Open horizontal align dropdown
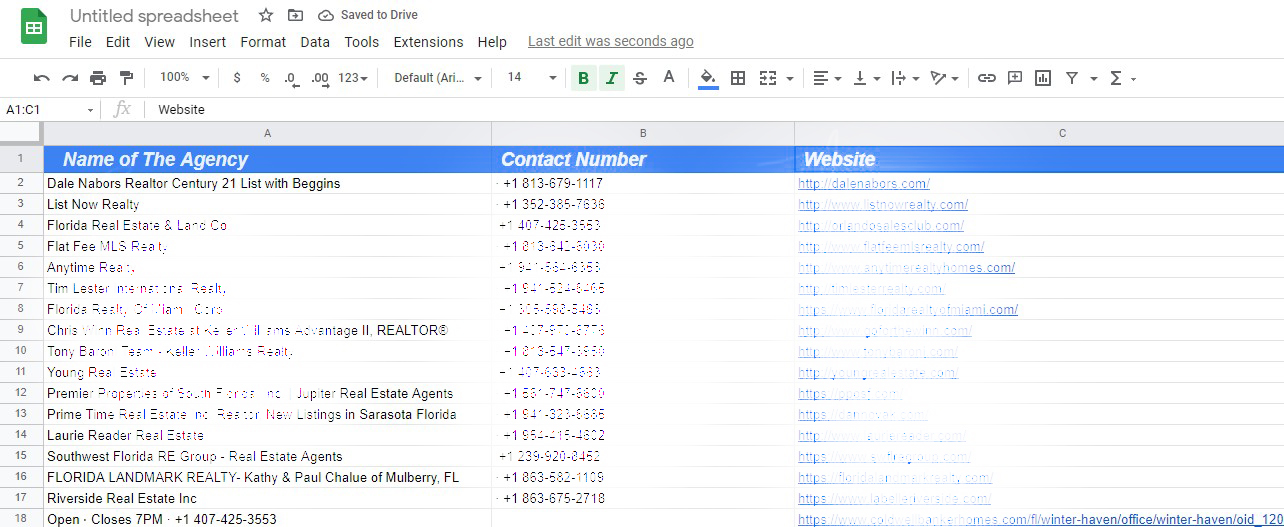The height and width of the screenshot is (527, 1284). tap(826, 78)
